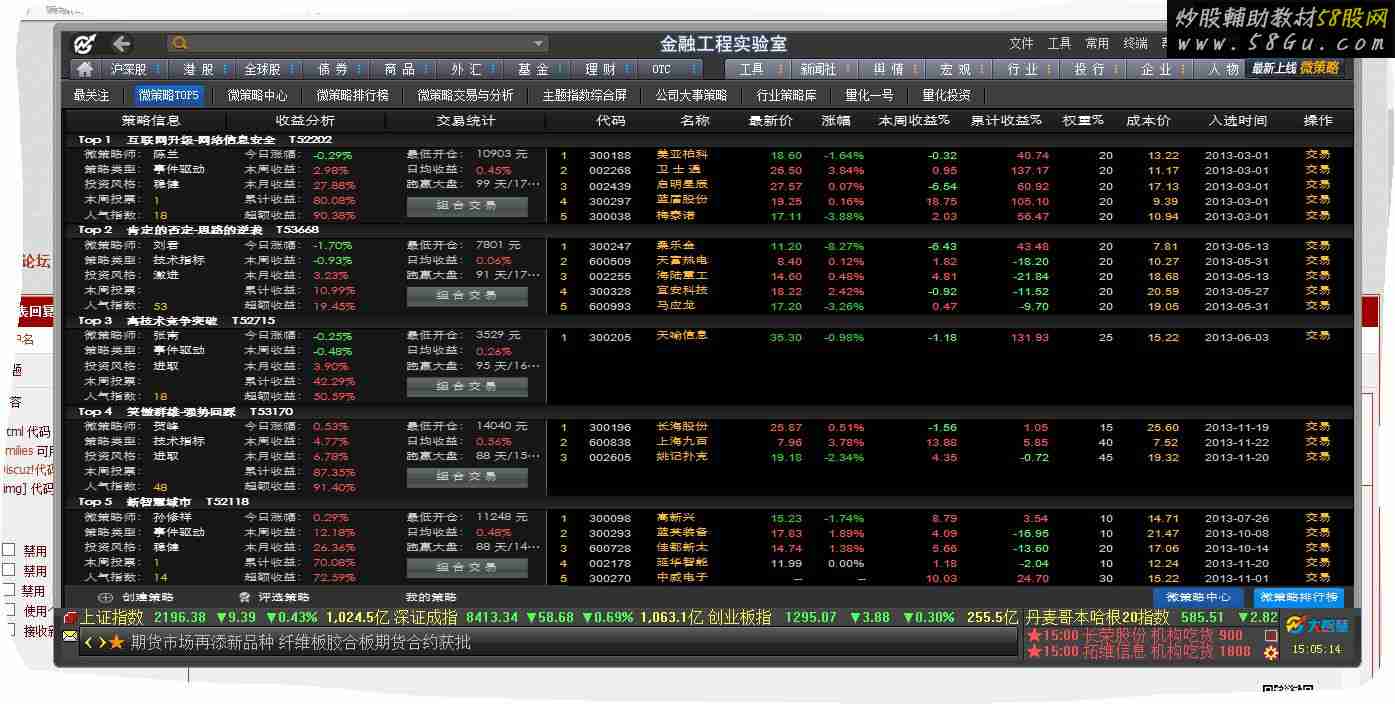Screen dimensions: 1395x704
Task: Click stock name 马应龙
Action: 675,306
